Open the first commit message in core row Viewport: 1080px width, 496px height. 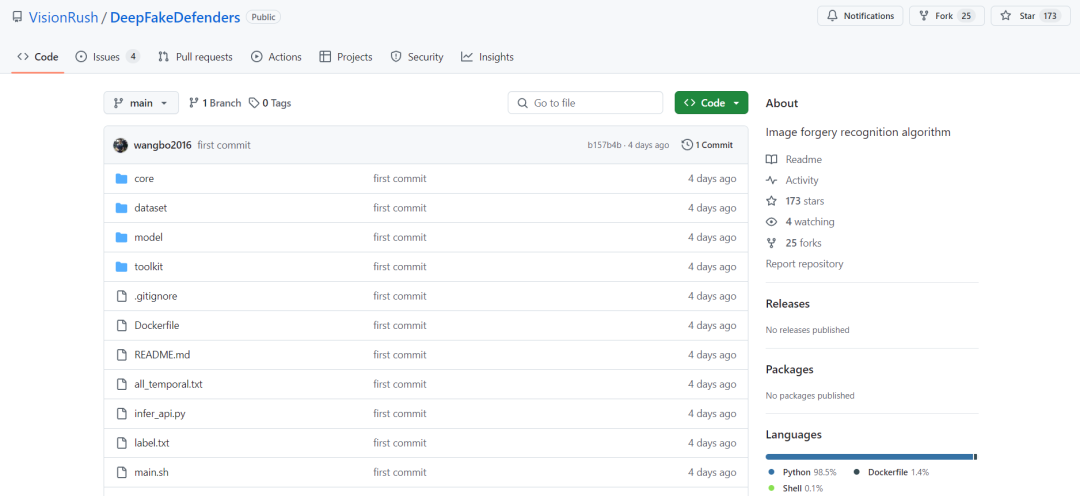click(399, 178)
